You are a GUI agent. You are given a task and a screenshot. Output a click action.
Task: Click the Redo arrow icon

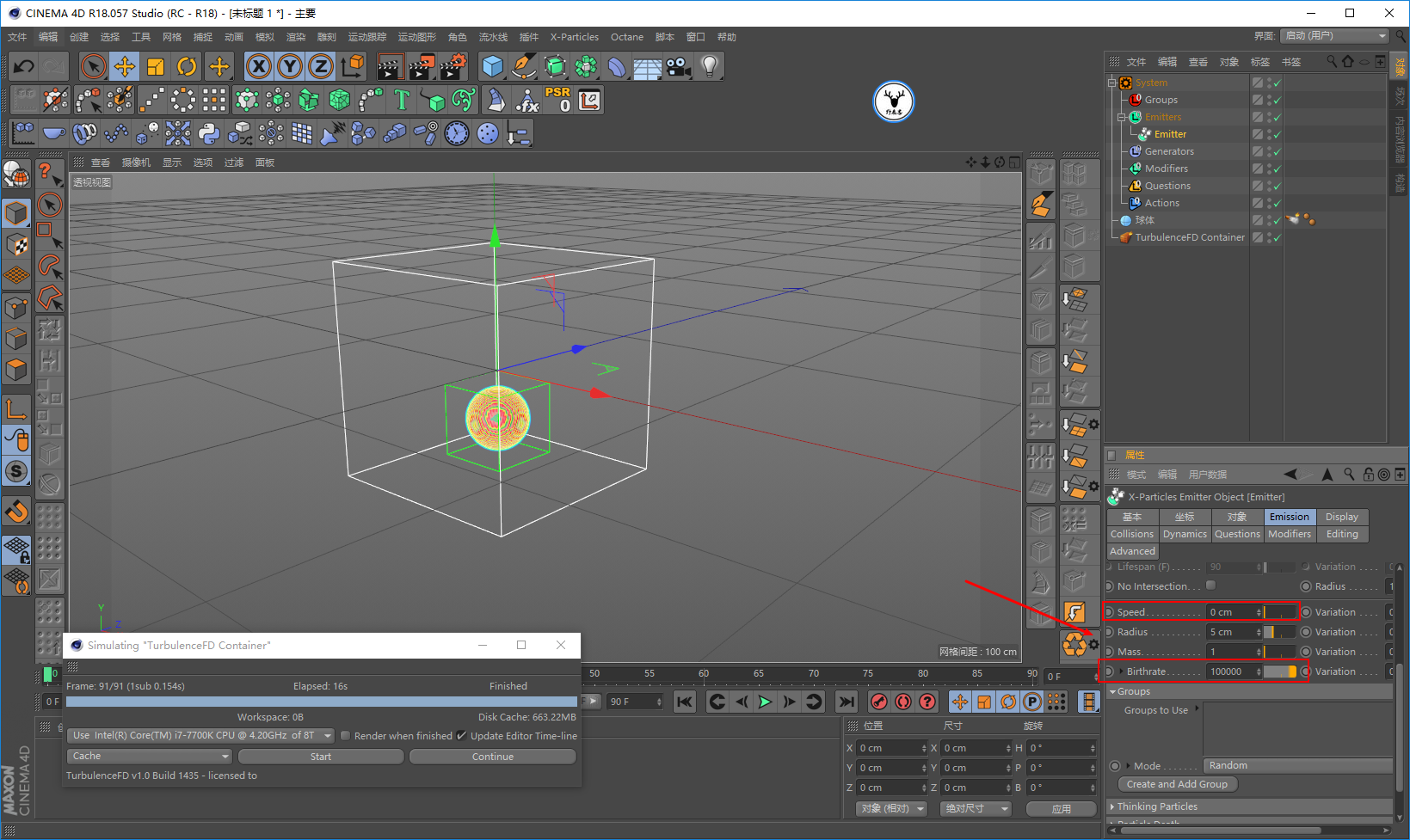click(54, 66)
